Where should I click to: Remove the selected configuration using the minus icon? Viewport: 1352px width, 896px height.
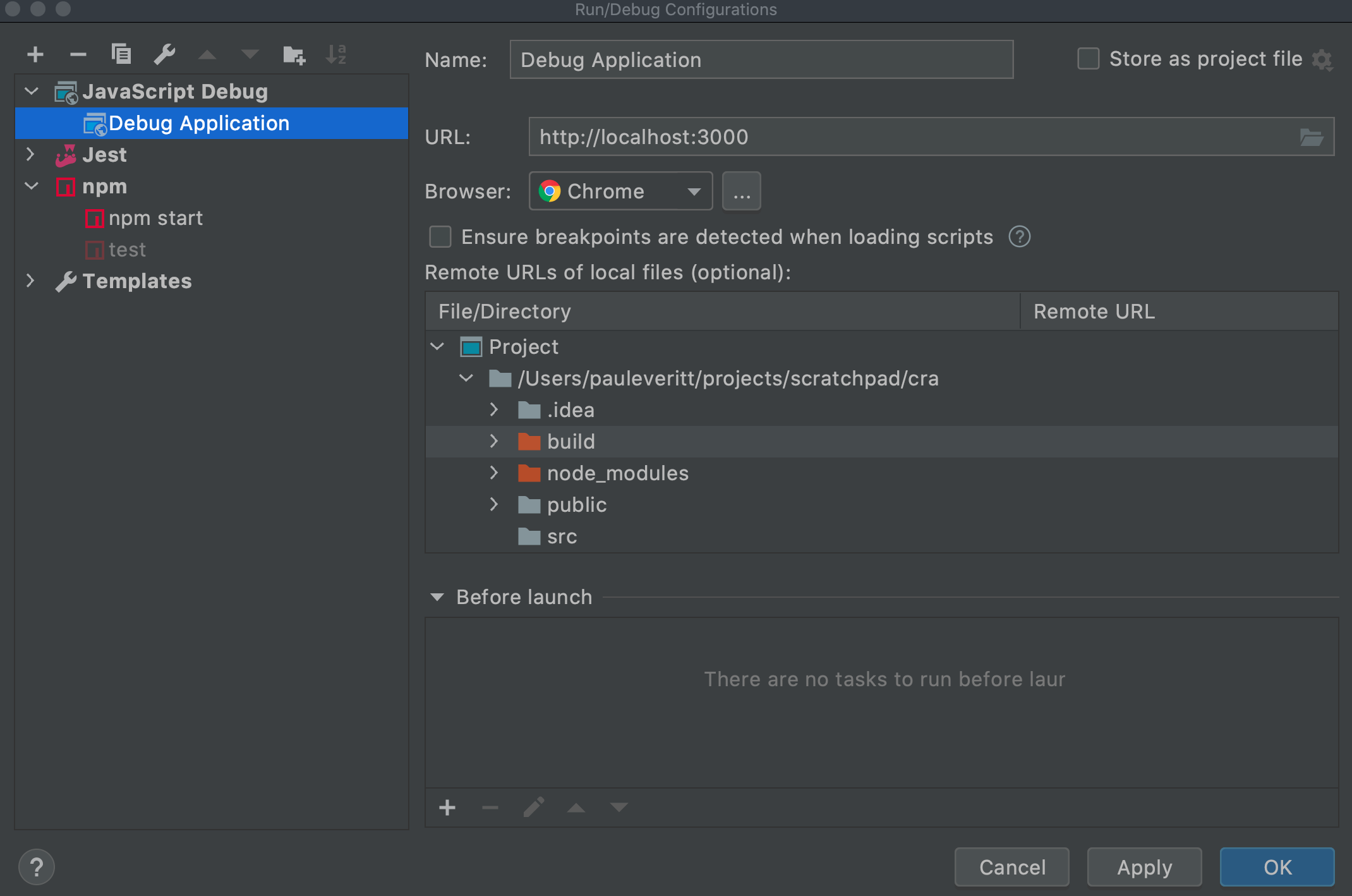[78, 54]
